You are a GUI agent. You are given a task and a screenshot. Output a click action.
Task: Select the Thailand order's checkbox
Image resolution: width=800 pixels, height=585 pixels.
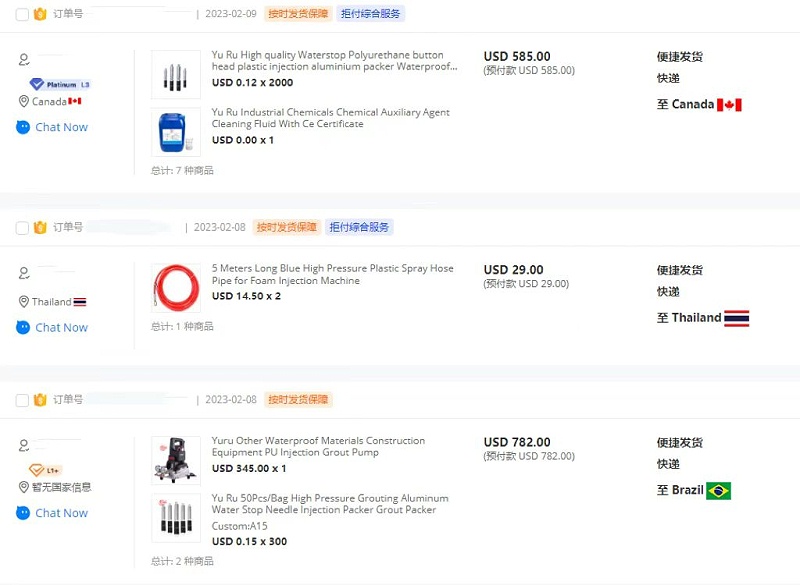click(x=22, y=228)
